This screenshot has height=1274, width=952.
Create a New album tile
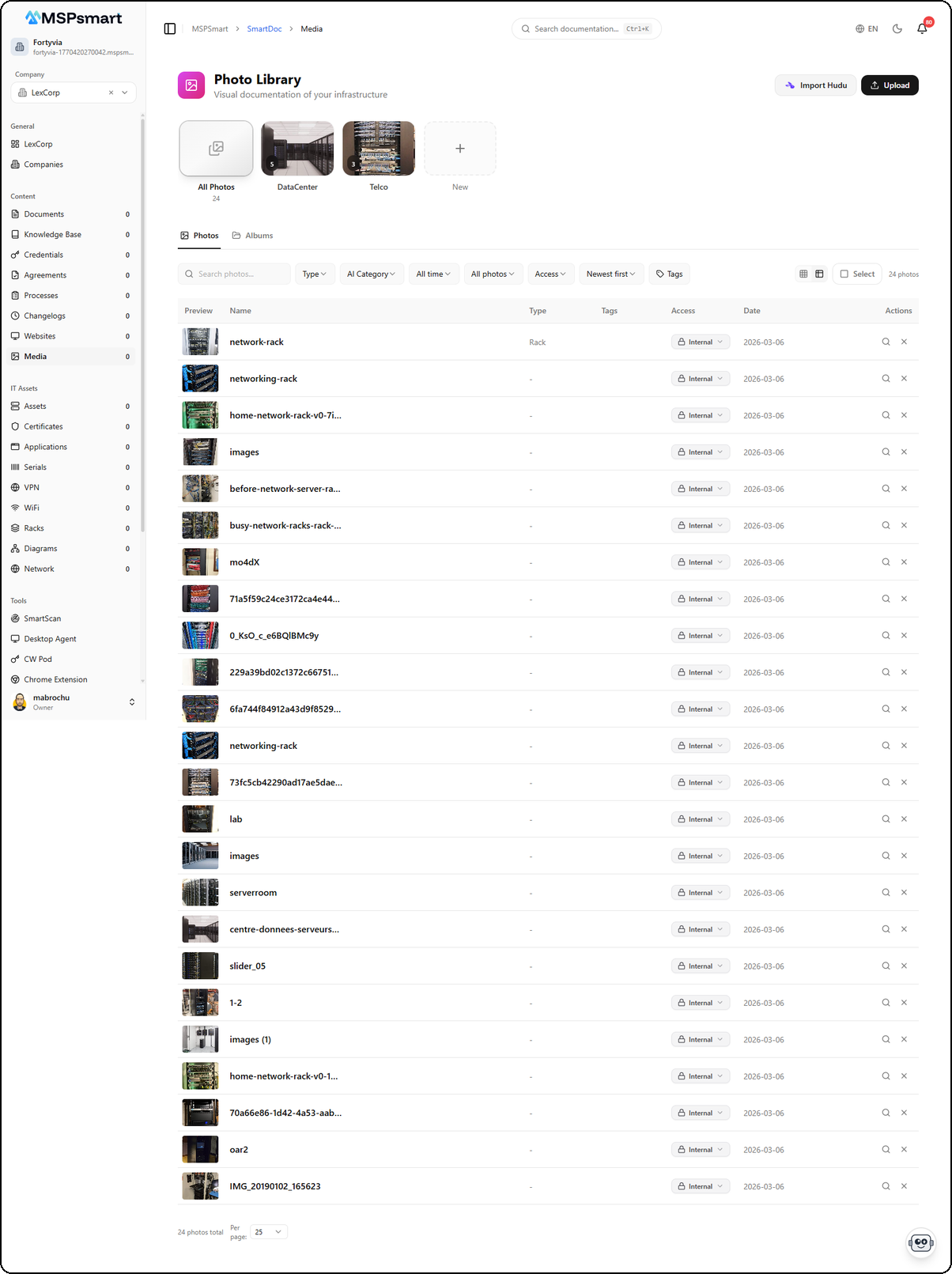460,149
